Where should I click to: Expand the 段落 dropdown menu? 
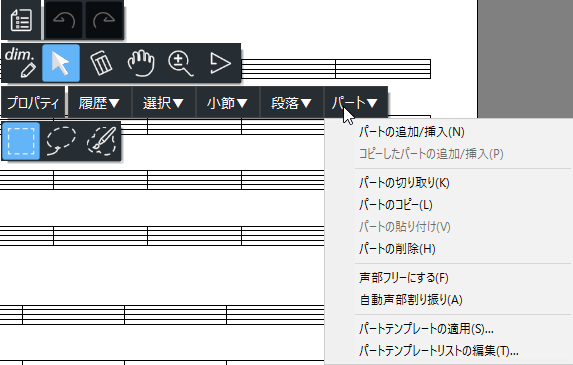(291, 103)
